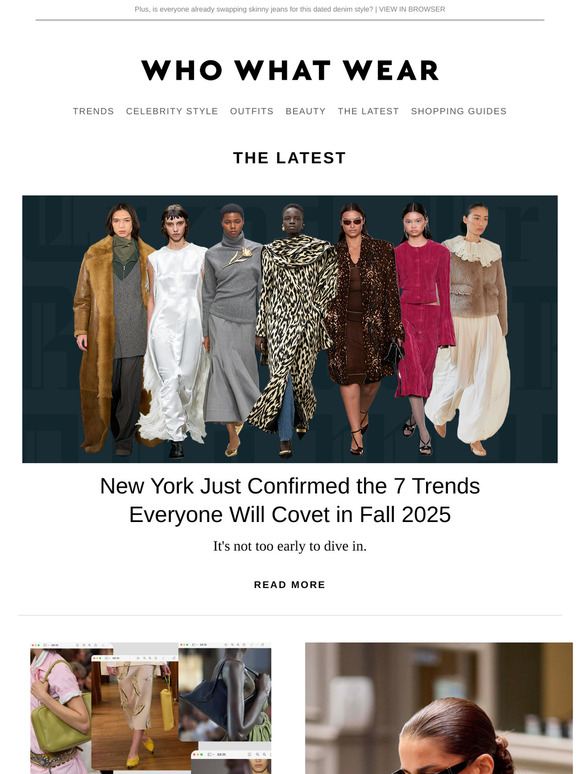580x774 pixels.
Task: Open Shopping Guides navigation link
Action: click(459, 111)
